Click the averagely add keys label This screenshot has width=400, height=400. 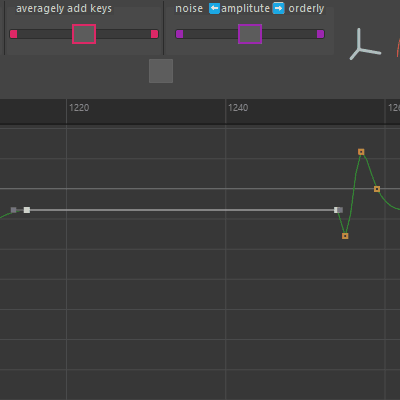(64, 9)
